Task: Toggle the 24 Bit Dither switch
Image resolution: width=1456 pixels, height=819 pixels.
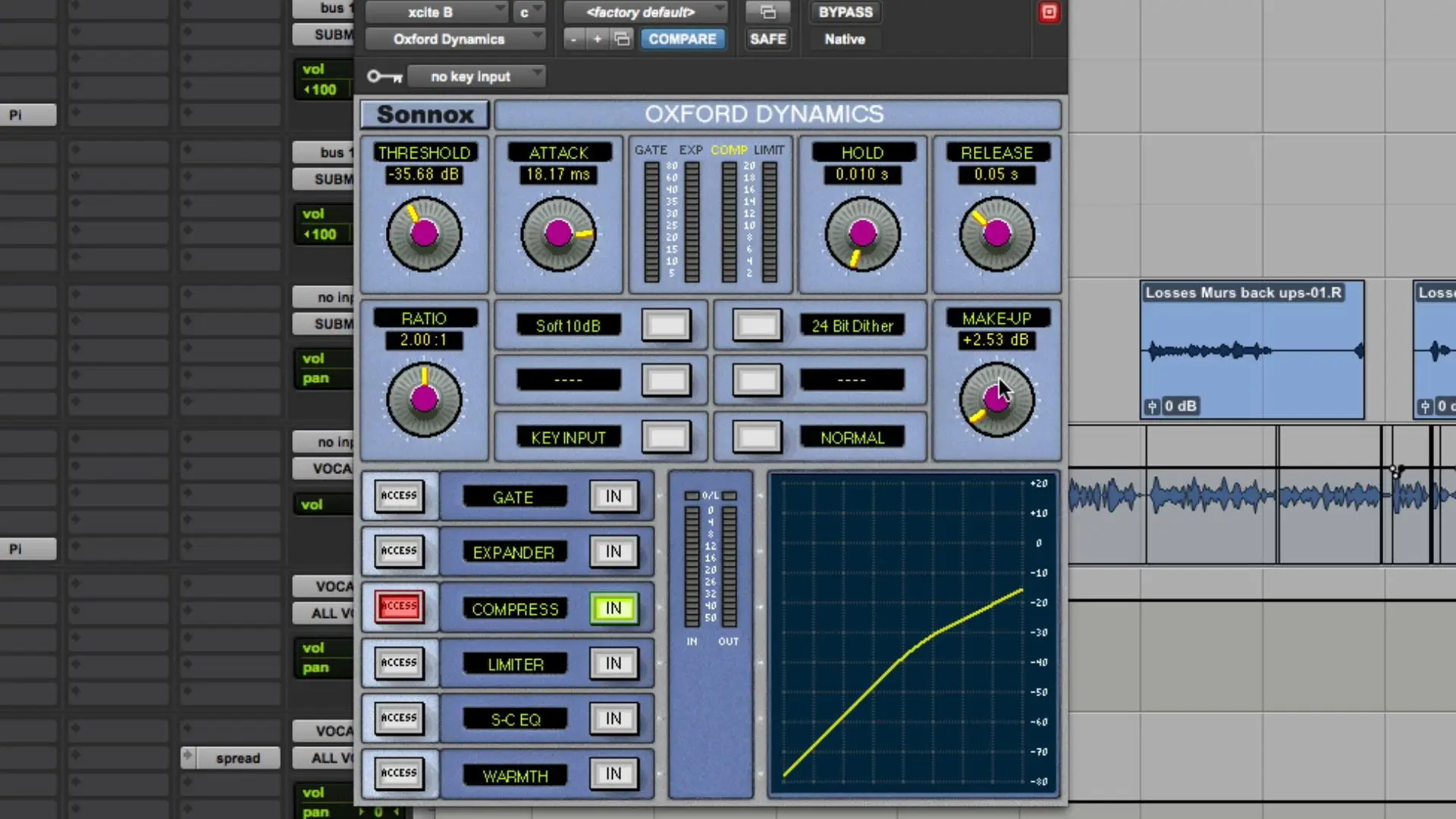Action: pos(757,325)
